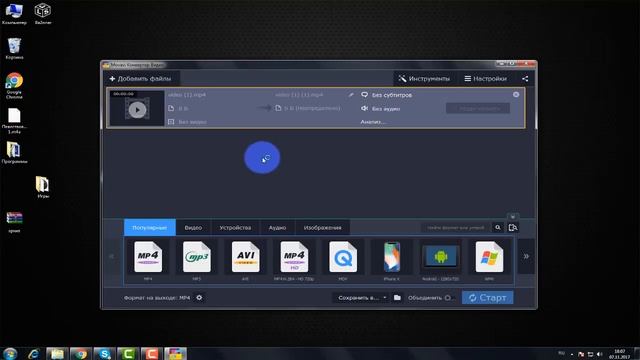Switch to the Аудио tab
Image resolution: width=640 pixels, height=360 pixels.
[x=277, y=227]
